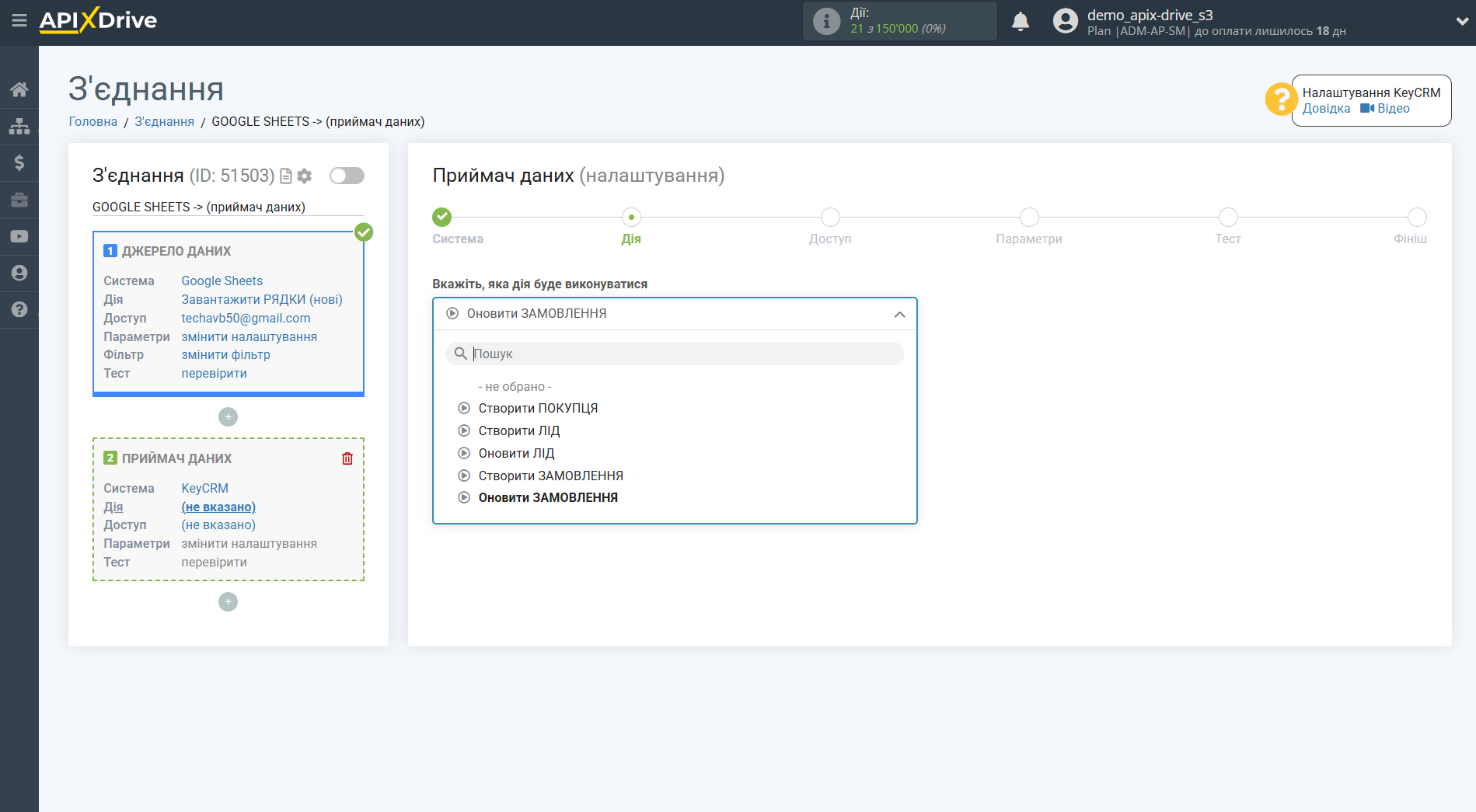Click the connection document copy icon
The height and width of the screenshot is (812, 1476).
coord(286,176)
